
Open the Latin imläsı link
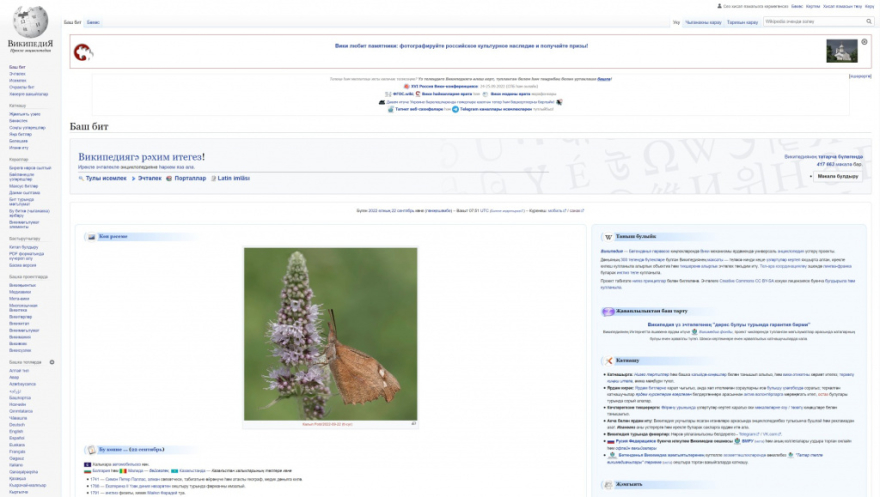pyautogui.click(x=232, y=178)
